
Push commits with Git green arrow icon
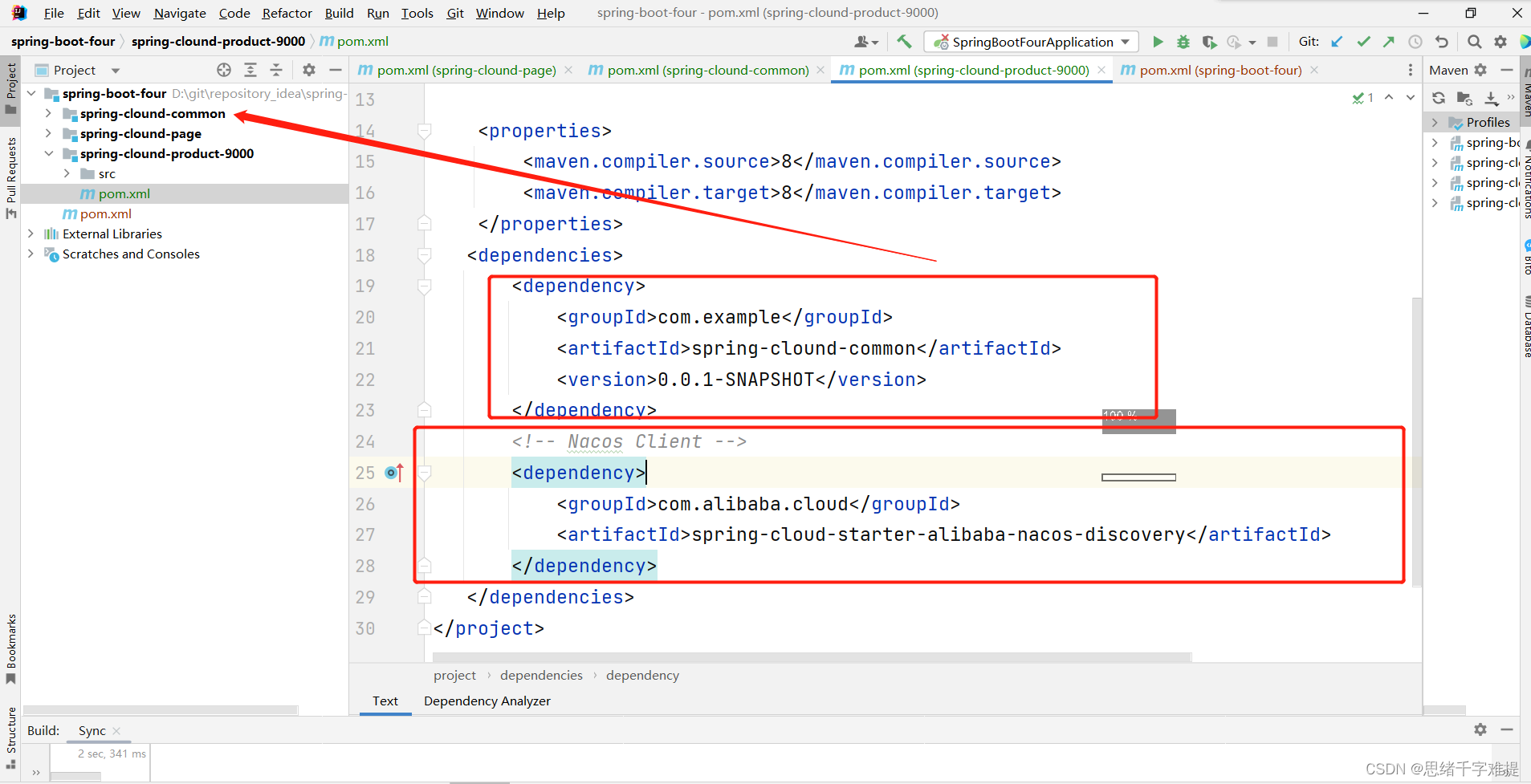tap(1389, 42)
